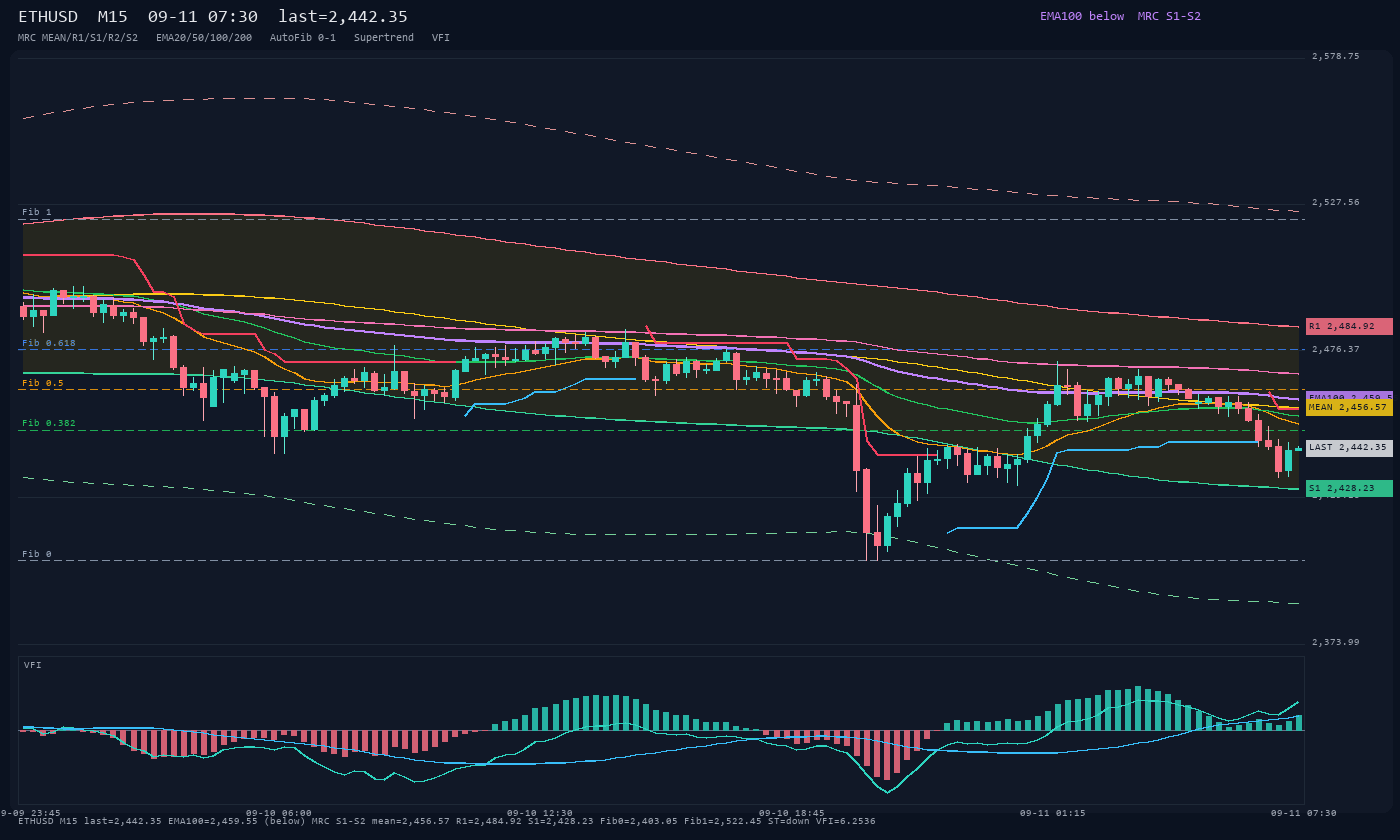Select the yellow "MEAN 2,456.57" price tag

pos(1349,407)
